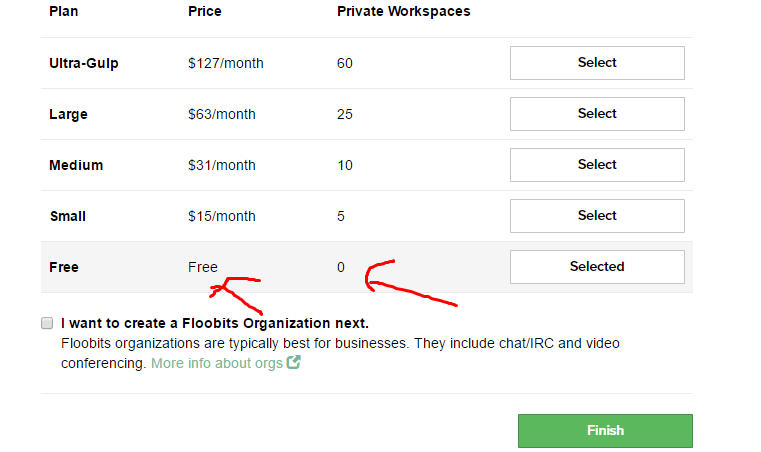The width and height of the screenshot is (761, 452).
Task: Click the Small plan name
Action: pos(68,217)
